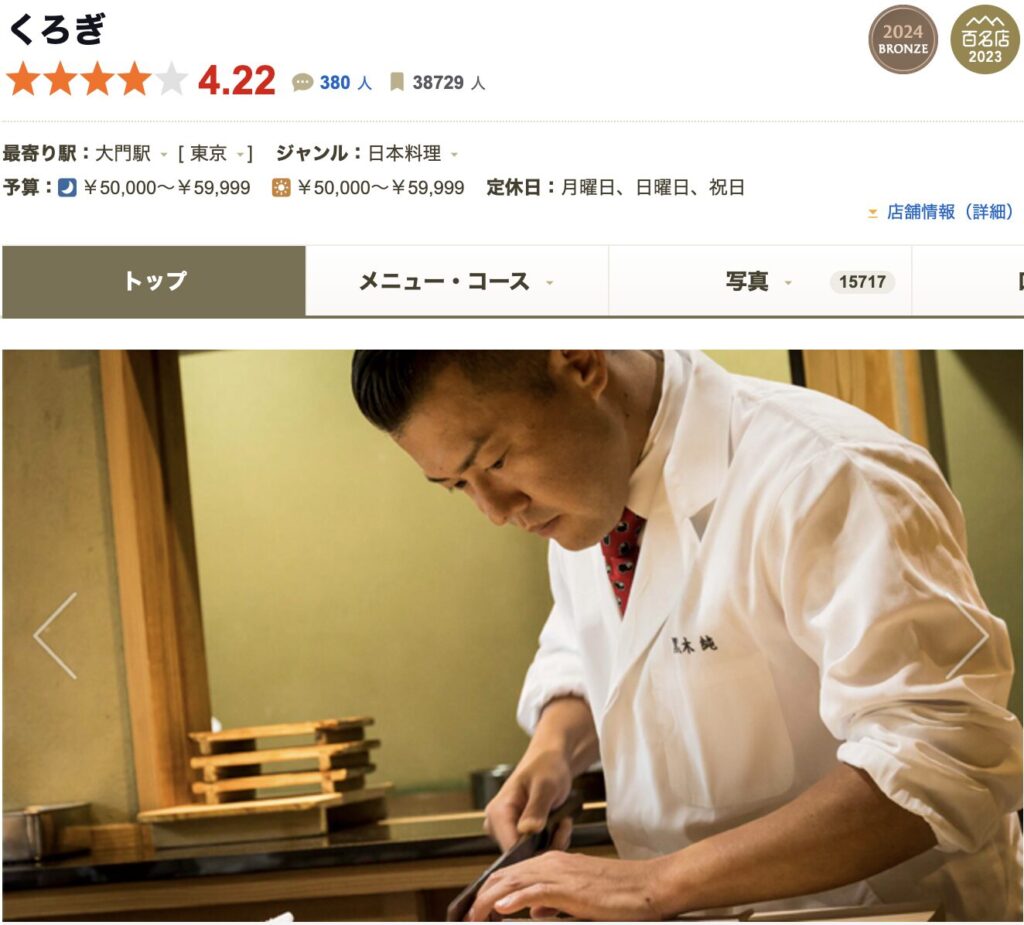Click the bookmark save icon
The height and width of the screenshot is (925, 1024).
point(396,82)
